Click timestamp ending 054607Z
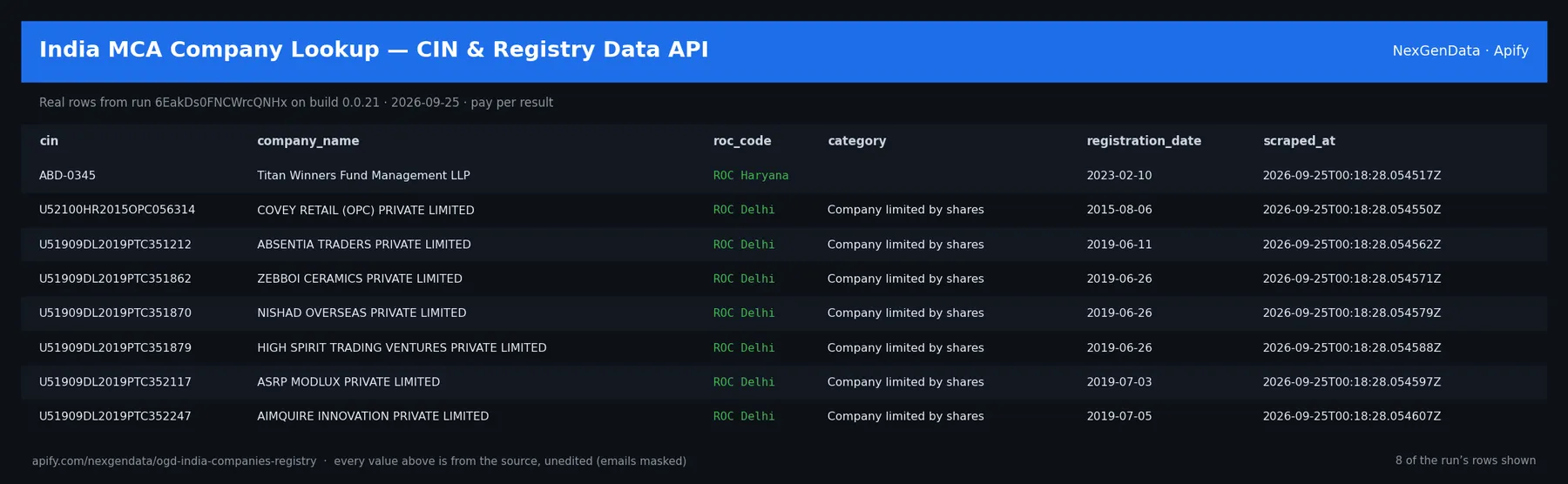Image resolution: width=1568 pixels, height=484 pixels. click(1352, 416)
